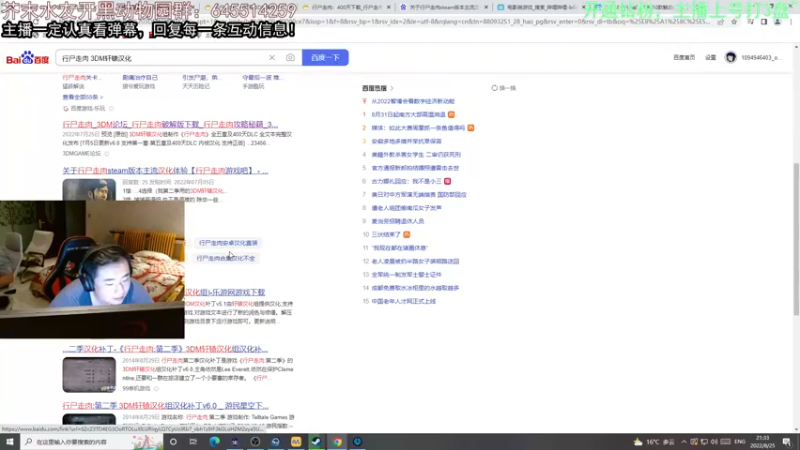
Task: Click 百度首页 link in page header
Action: coord(684,58)
